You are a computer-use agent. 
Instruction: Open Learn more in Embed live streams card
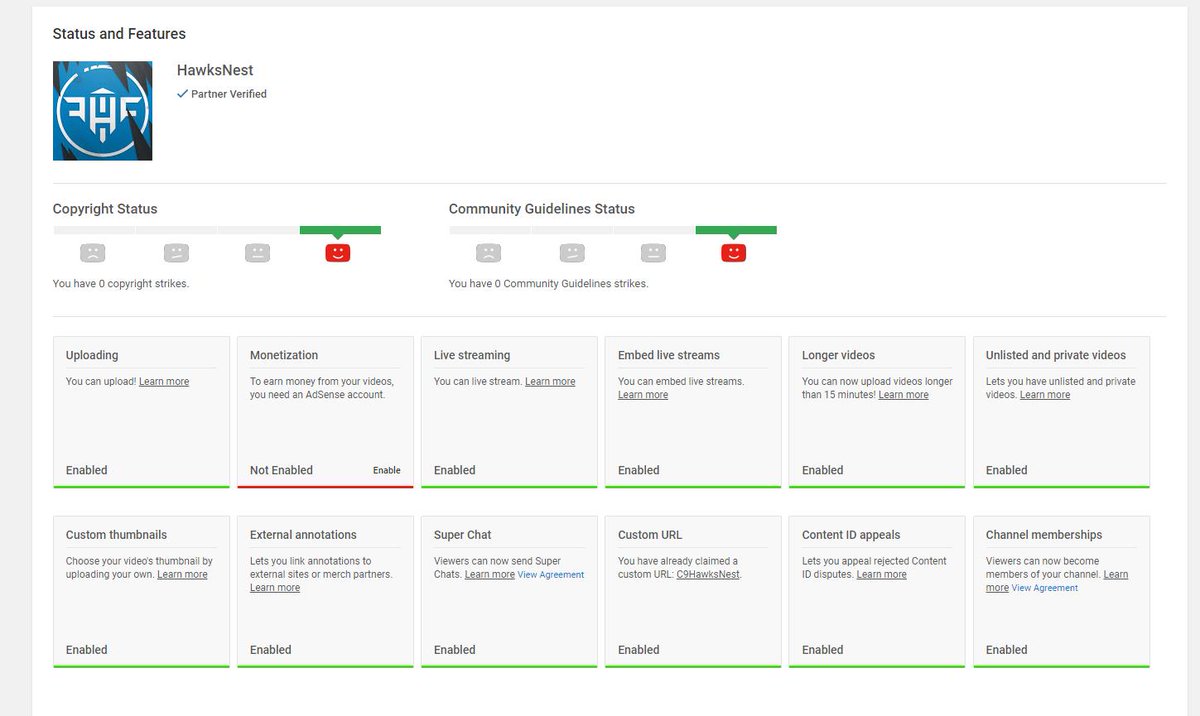click(643, 395)
